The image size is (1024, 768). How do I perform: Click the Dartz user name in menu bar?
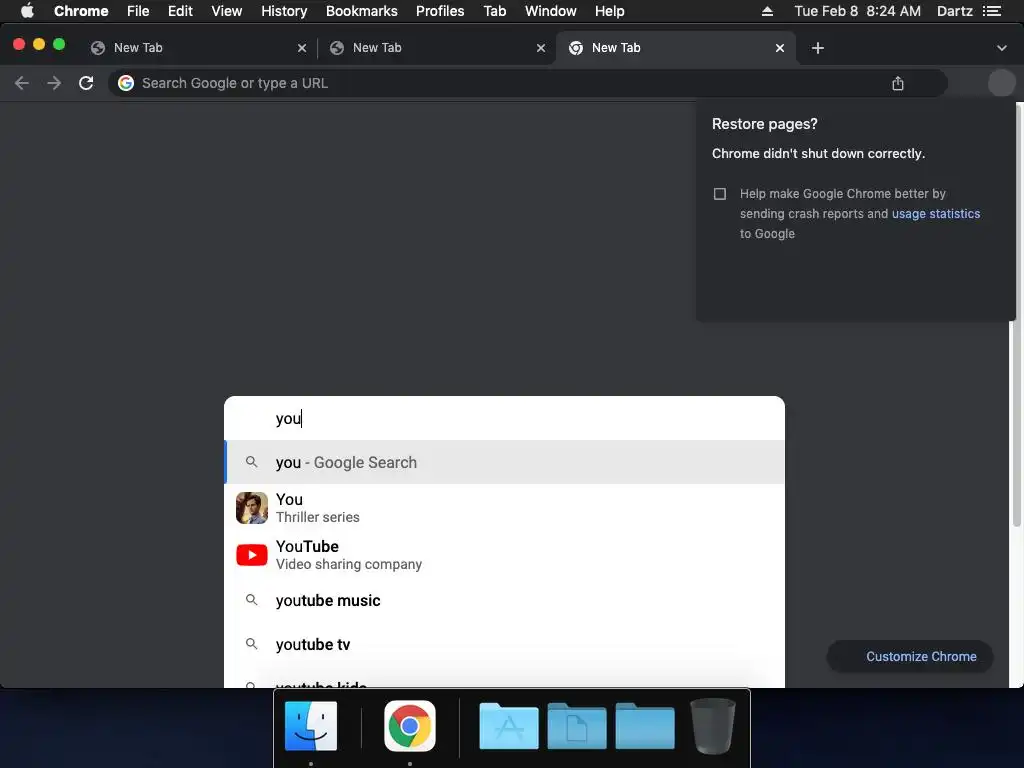955,11
